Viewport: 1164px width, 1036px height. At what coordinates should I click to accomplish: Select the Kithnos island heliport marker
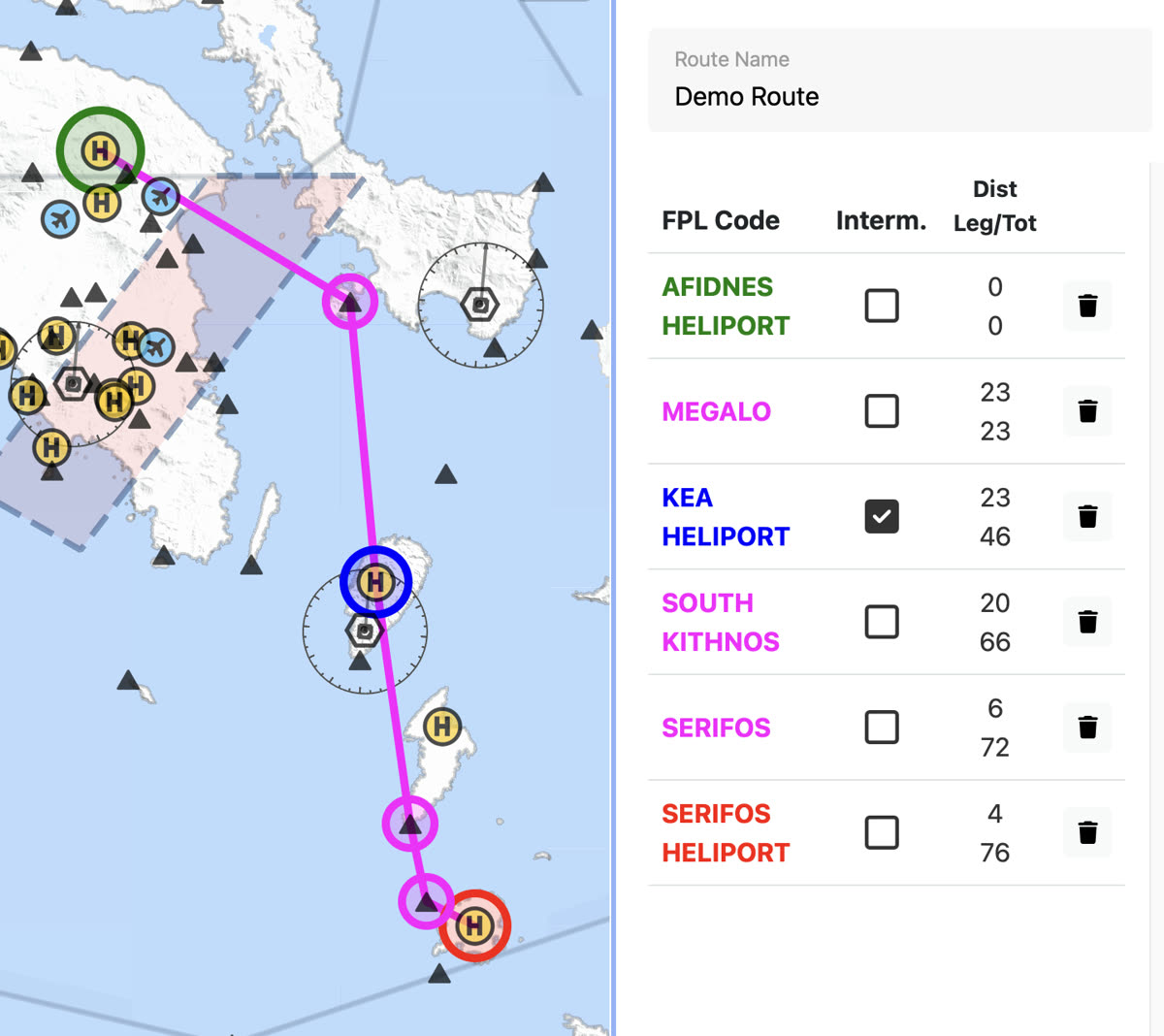442,726
